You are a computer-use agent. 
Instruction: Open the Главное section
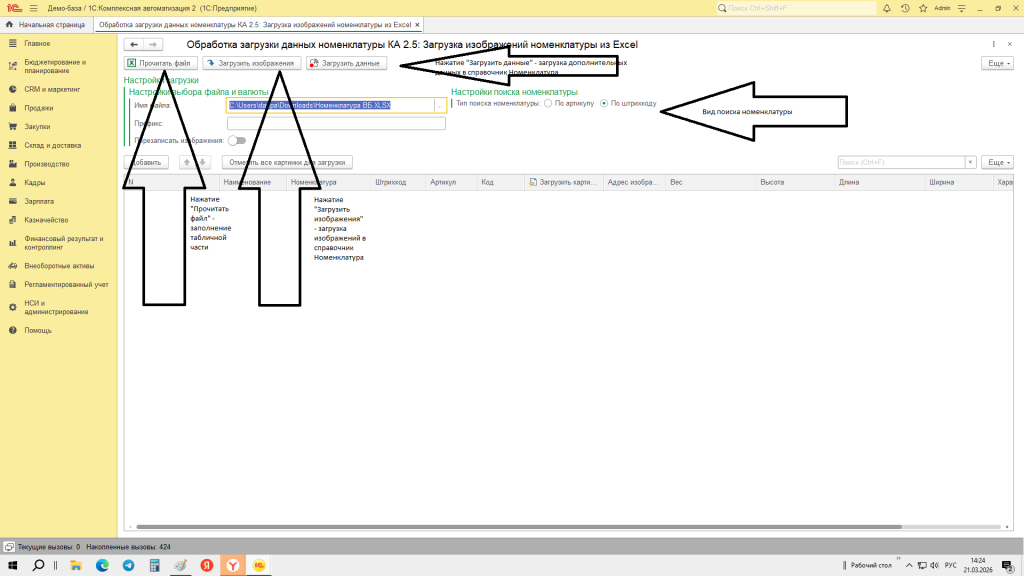tap(37, 43)
